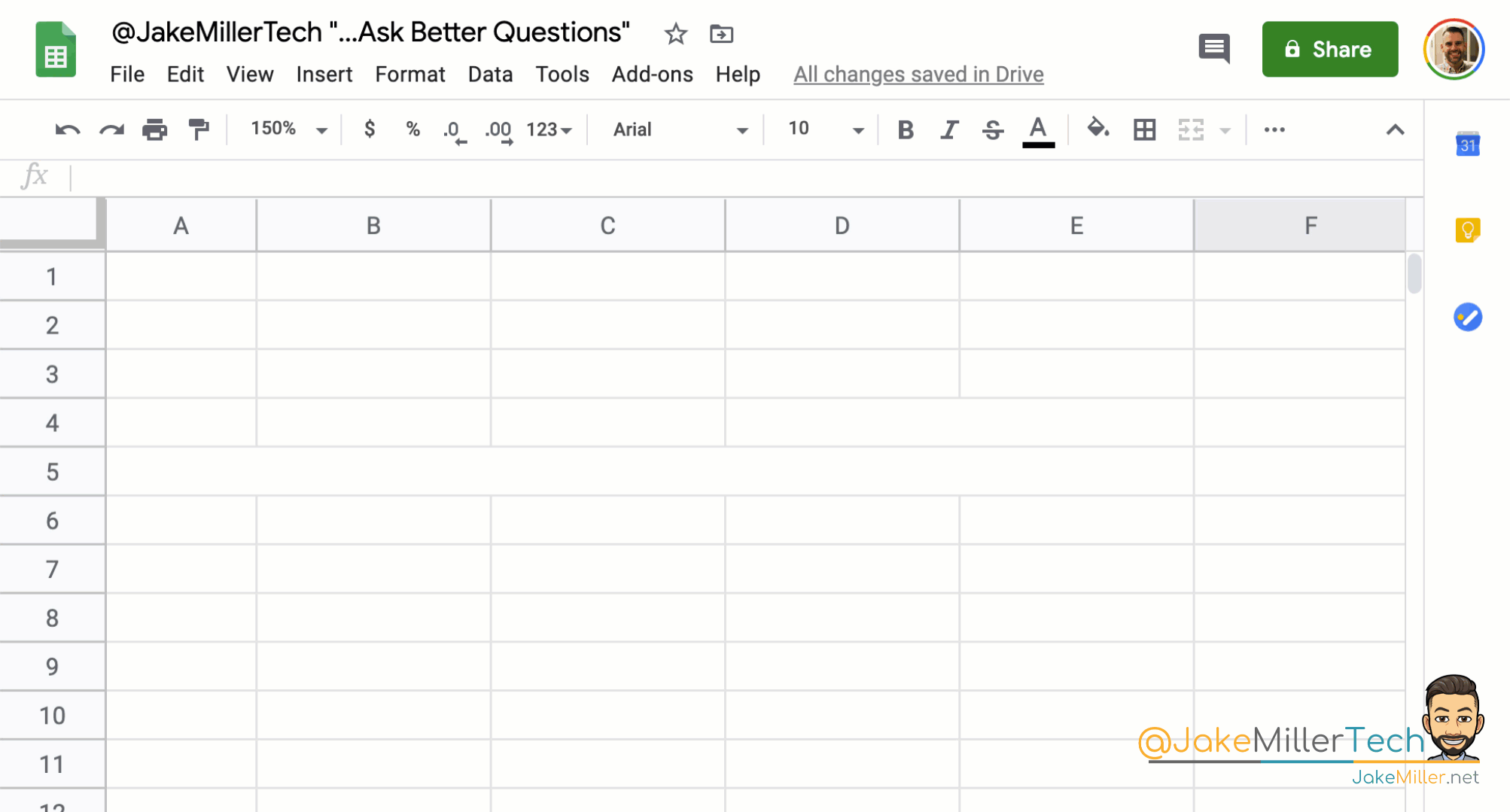The width and height of the screenshot is (1510, 812).
Task: Click the Paint format tool
Action: coord(198,129)
